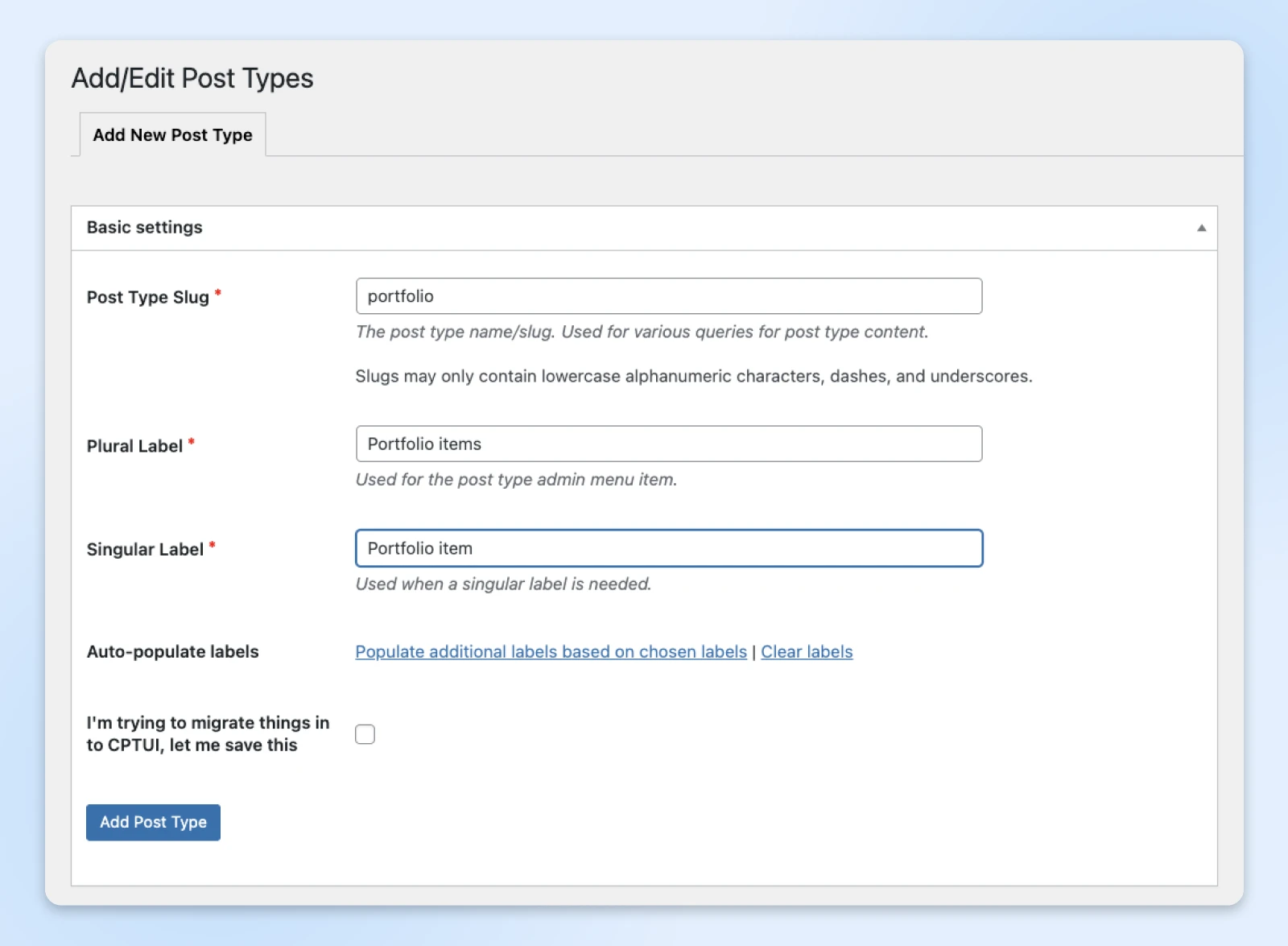This screenshot has height=946, width=1288.
Task: Click the Post Type Slug field label
Action: [x=148, y=298]
